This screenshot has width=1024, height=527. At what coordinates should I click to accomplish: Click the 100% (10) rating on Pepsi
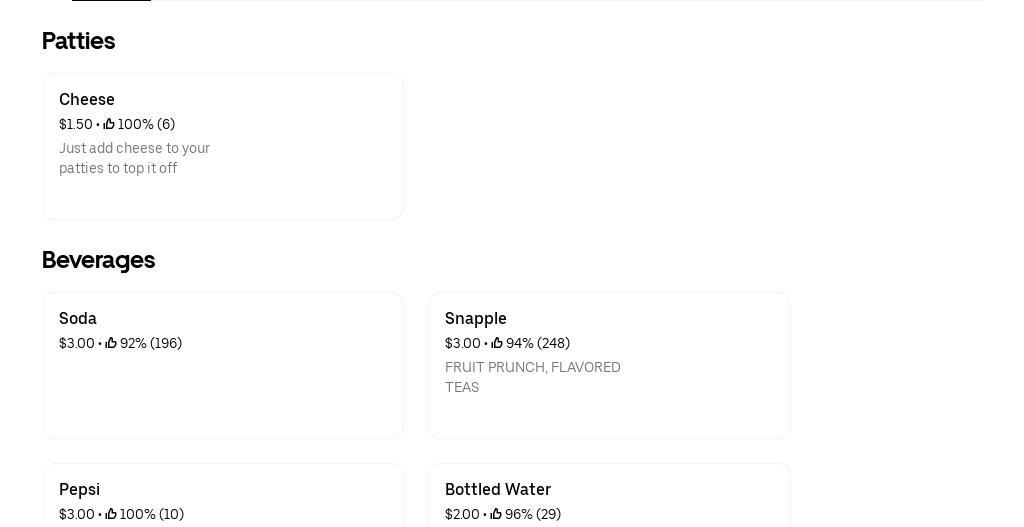pyautogui.click(x=152, y=515)
